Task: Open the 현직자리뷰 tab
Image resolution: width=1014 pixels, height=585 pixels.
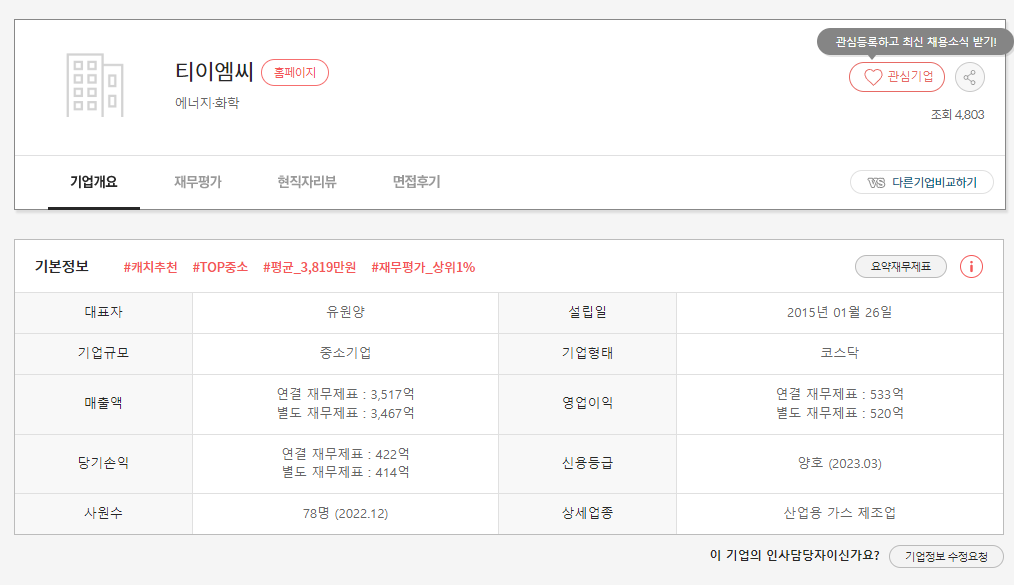Action: (307, 182)
